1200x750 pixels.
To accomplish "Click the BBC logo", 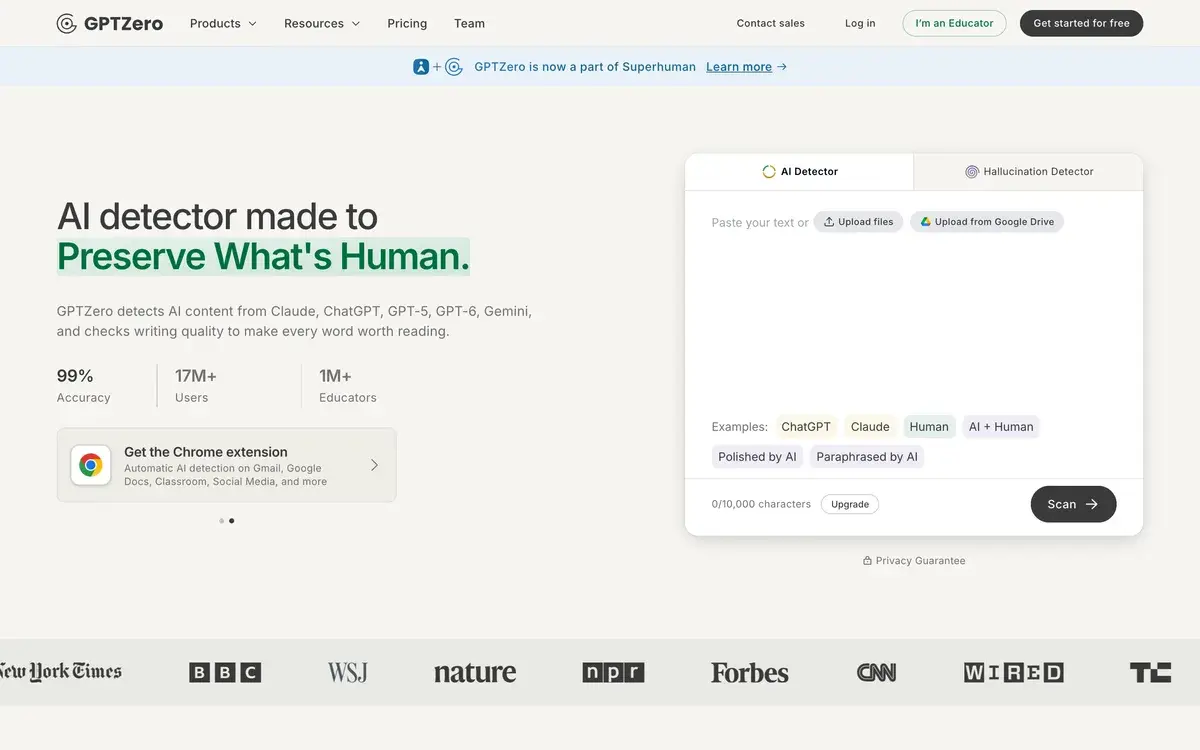I will [225, 673].
